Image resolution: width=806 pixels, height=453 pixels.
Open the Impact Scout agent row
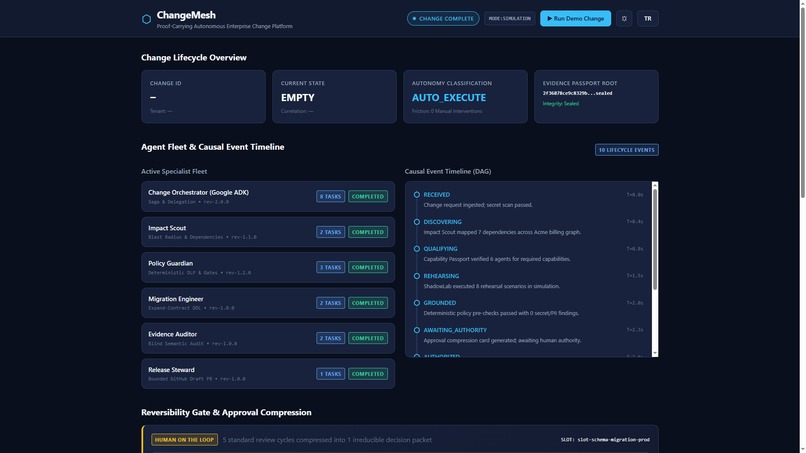[268, 232]
